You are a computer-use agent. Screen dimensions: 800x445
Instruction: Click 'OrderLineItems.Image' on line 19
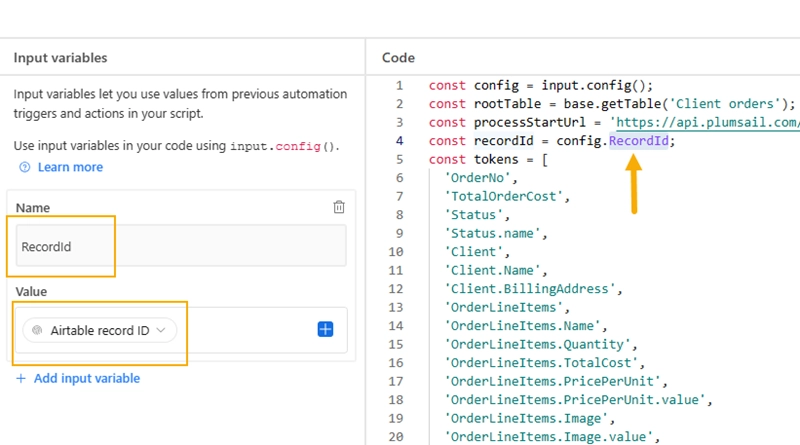coord(526,418)
